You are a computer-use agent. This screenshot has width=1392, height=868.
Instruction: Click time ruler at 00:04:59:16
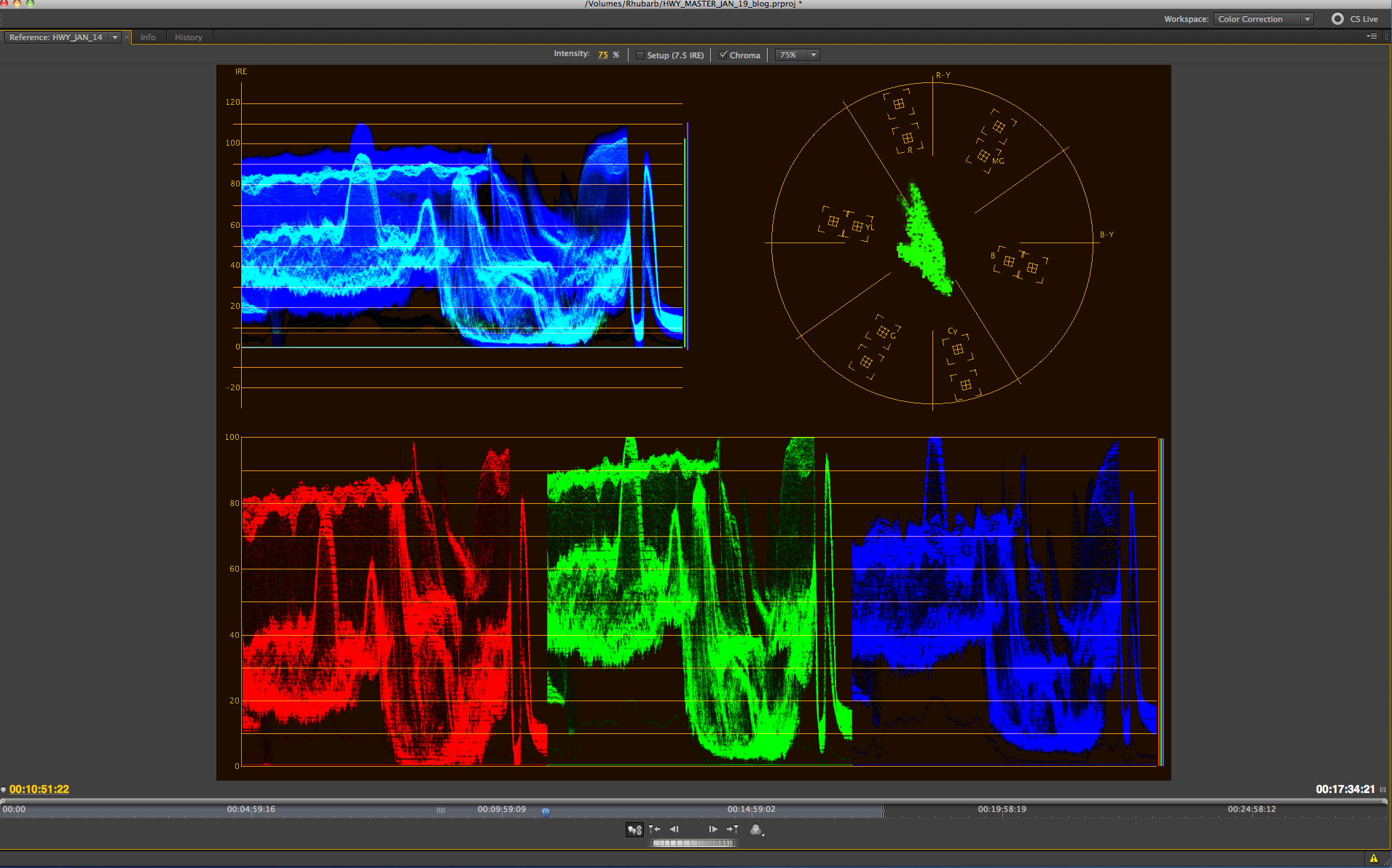click(x=251, y=809)
